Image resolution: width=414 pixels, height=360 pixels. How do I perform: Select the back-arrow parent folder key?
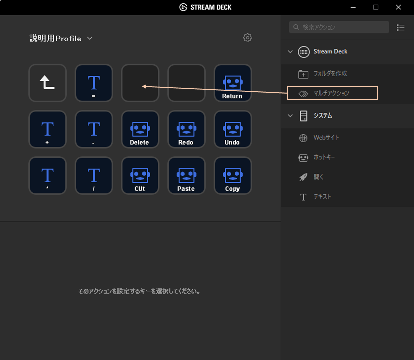tap(48, 83)
